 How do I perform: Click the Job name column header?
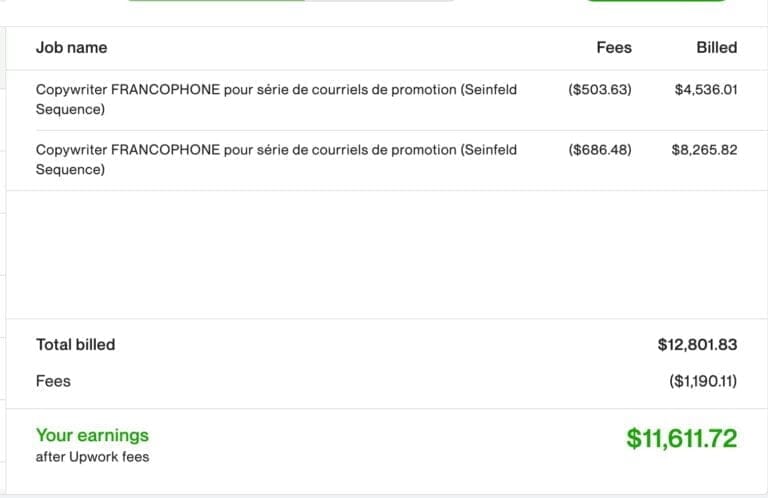click(x=71, y=47)
